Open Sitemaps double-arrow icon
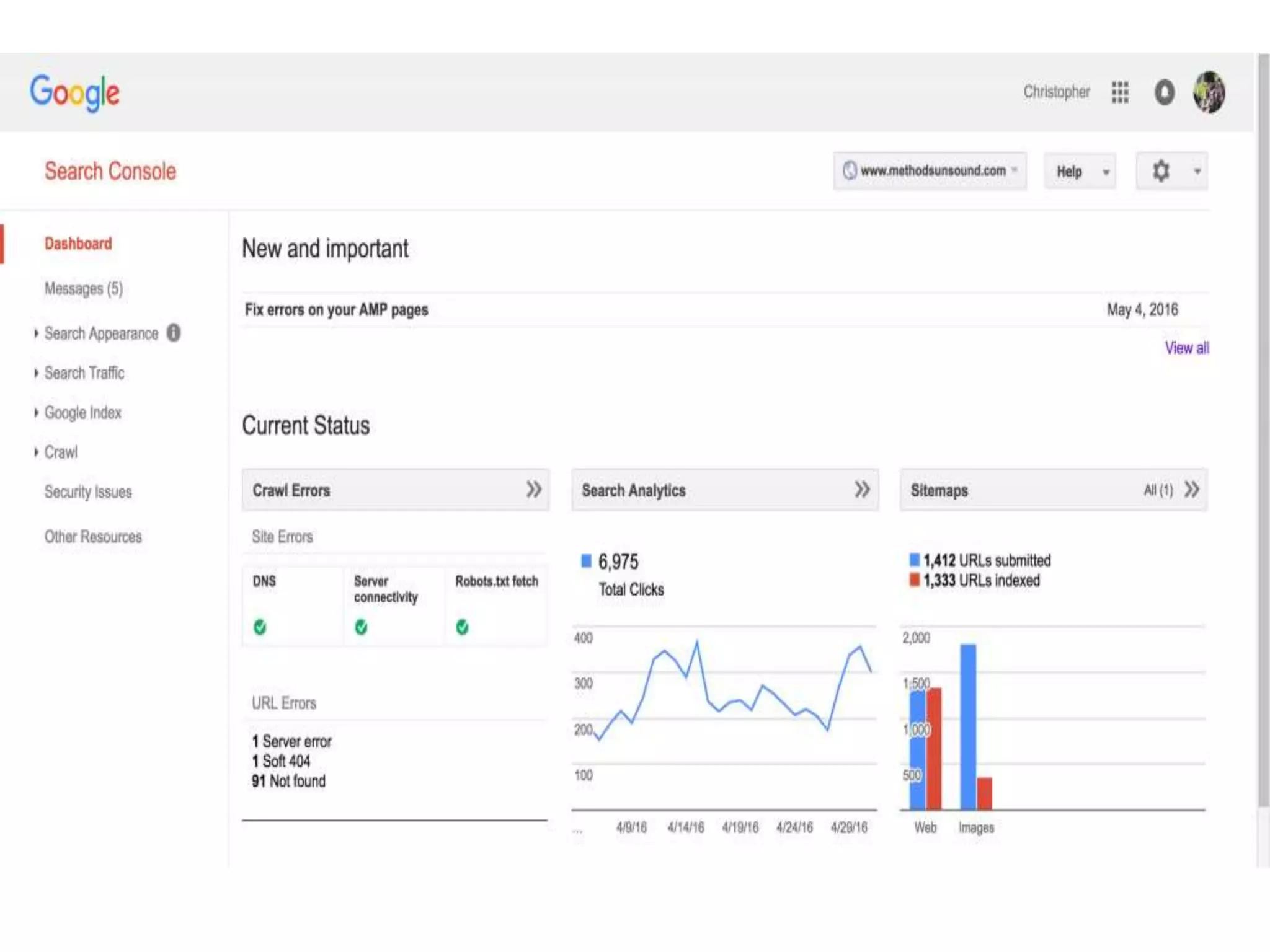1270x952 pixels. (1191, 490)
